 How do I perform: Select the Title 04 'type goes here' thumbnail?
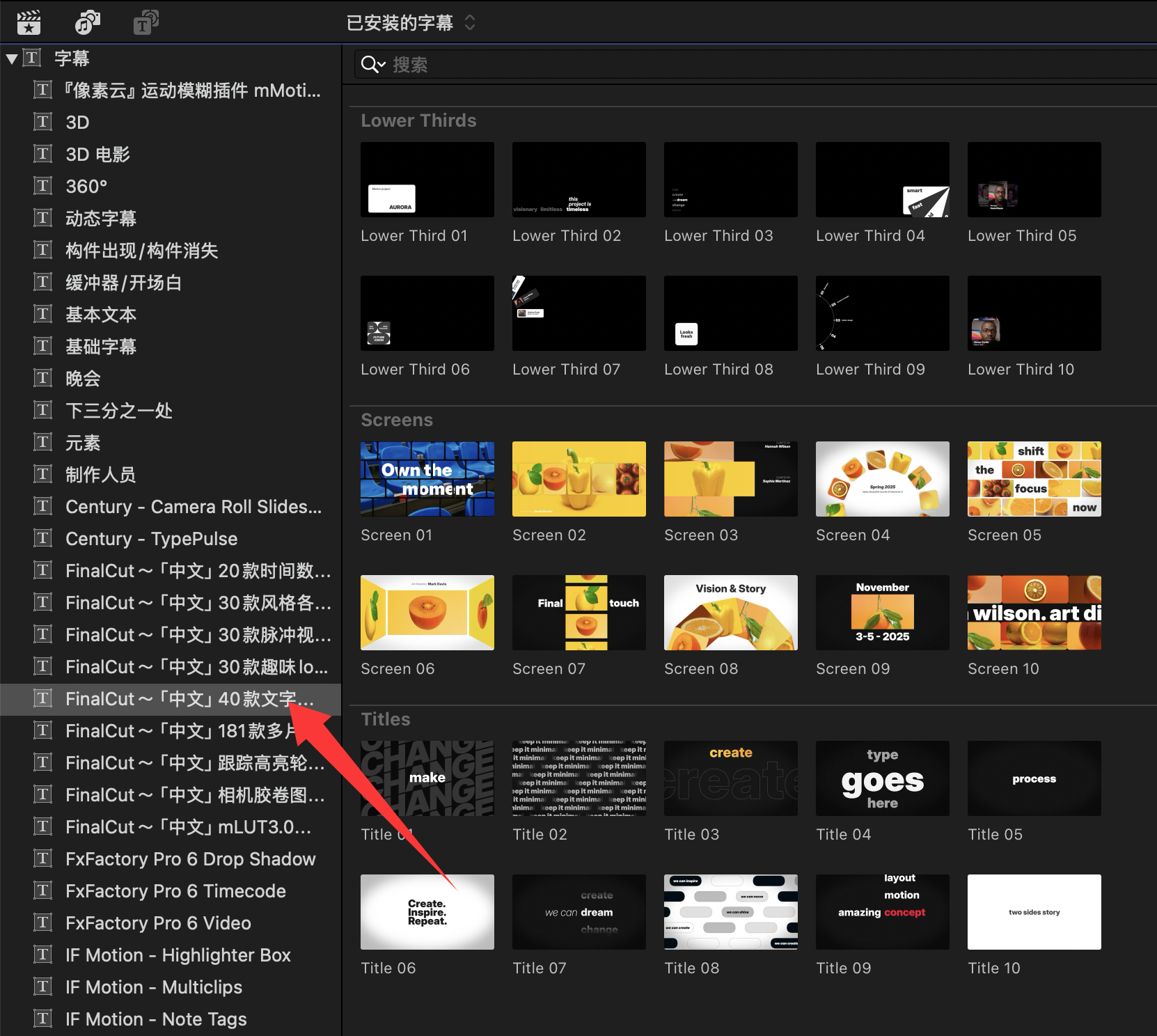click(x=882, y=778)
